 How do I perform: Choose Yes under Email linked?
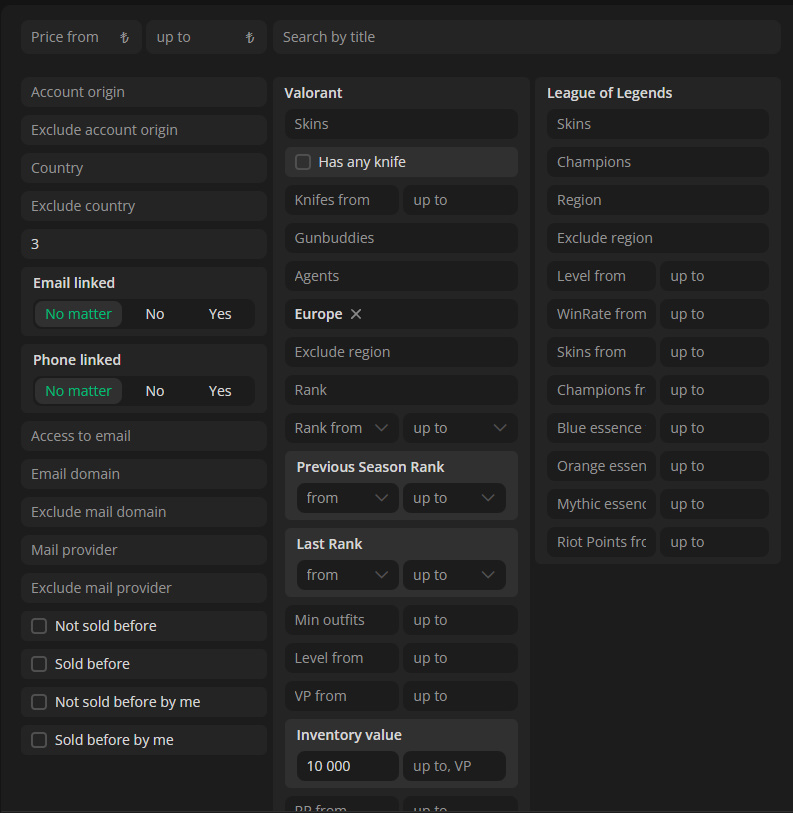(220, 314)
